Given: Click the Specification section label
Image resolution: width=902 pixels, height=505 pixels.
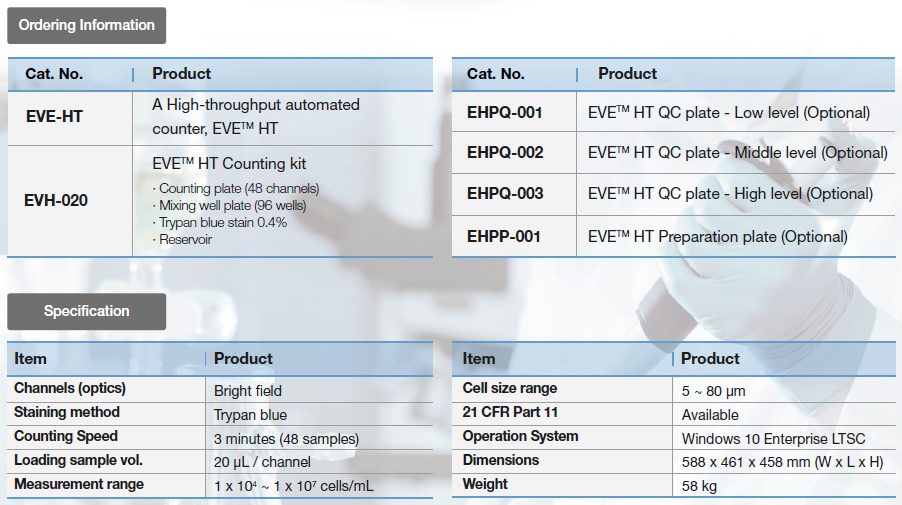Looking at the screenshot, I should point(87,311).
